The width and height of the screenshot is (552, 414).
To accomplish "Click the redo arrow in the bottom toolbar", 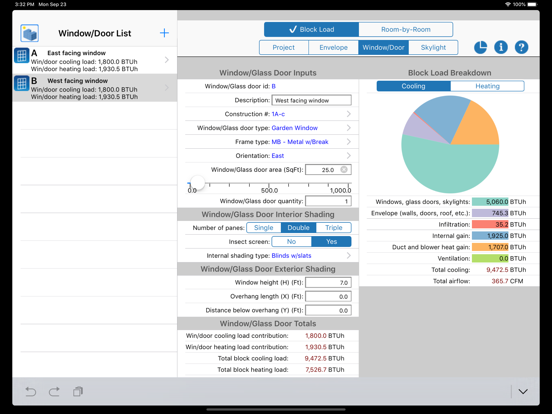I will click(54, 391).
